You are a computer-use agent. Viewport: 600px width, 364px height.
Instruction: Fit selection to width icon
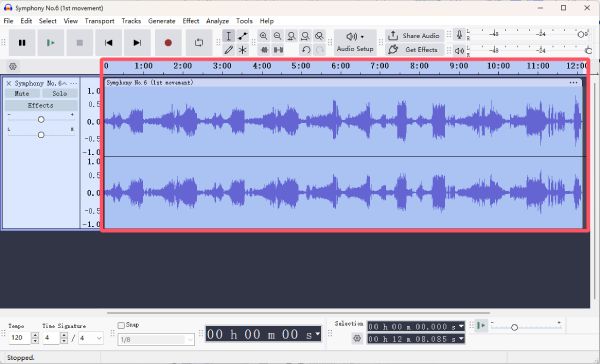coord(291,36)
